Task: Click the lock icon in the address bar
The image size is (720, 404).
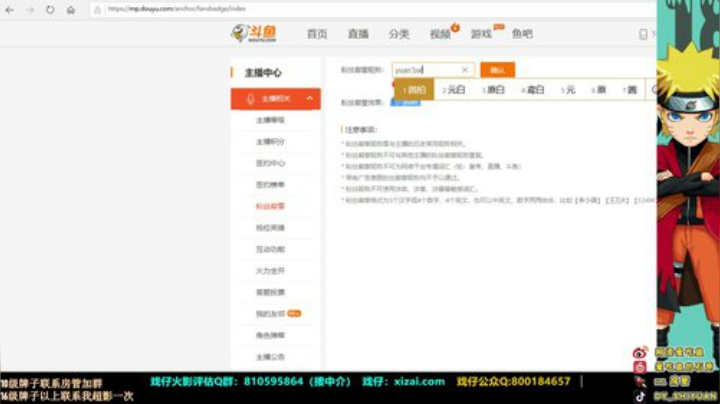Action: click(x=97, y=10)
